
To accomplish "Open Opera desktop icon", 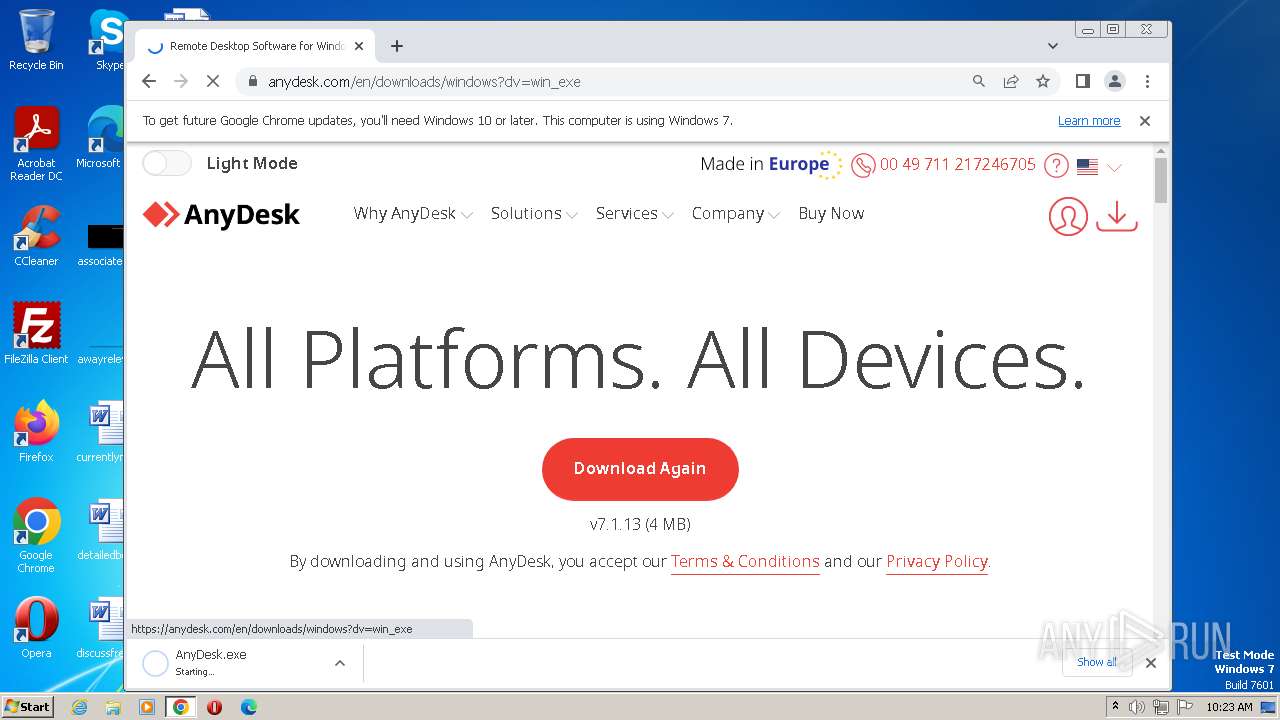I will click(x=36, y=627).
